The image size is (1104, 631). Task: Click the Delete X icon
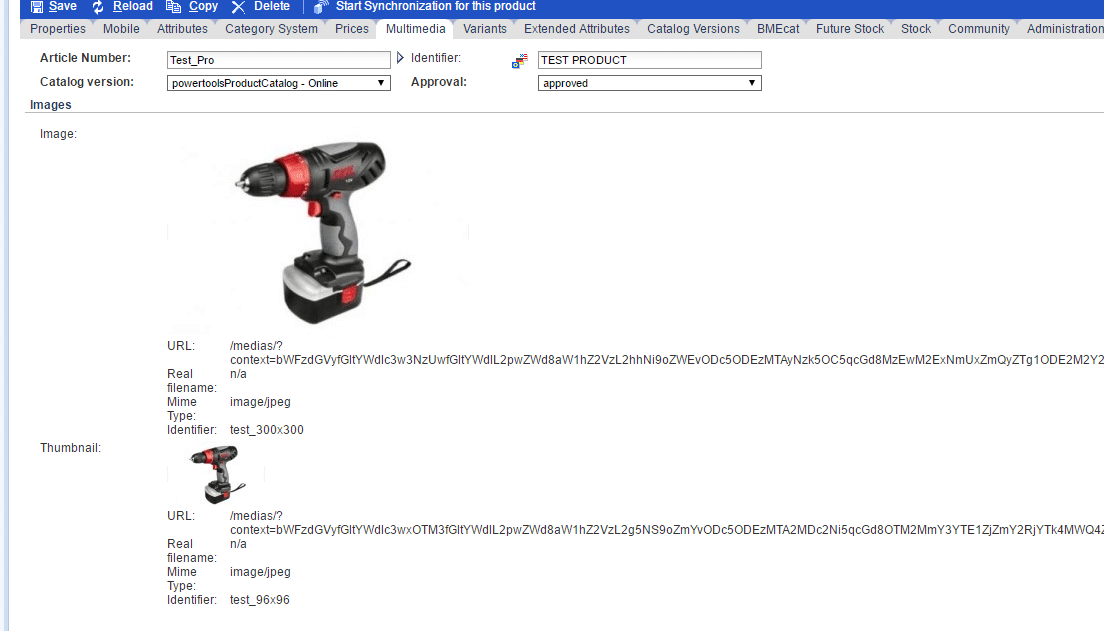click(238, 6)
